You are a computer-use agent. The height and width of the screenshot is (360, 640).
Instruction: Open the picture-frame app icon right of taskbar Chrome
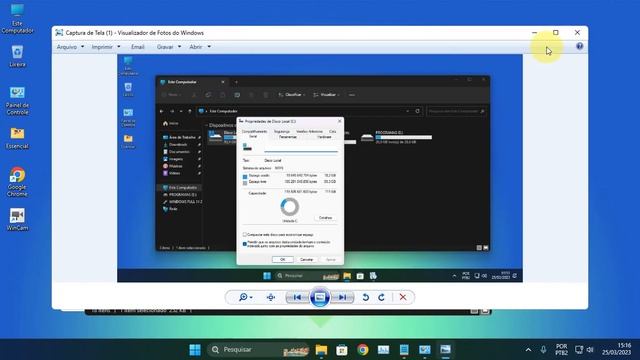(383, 350)
